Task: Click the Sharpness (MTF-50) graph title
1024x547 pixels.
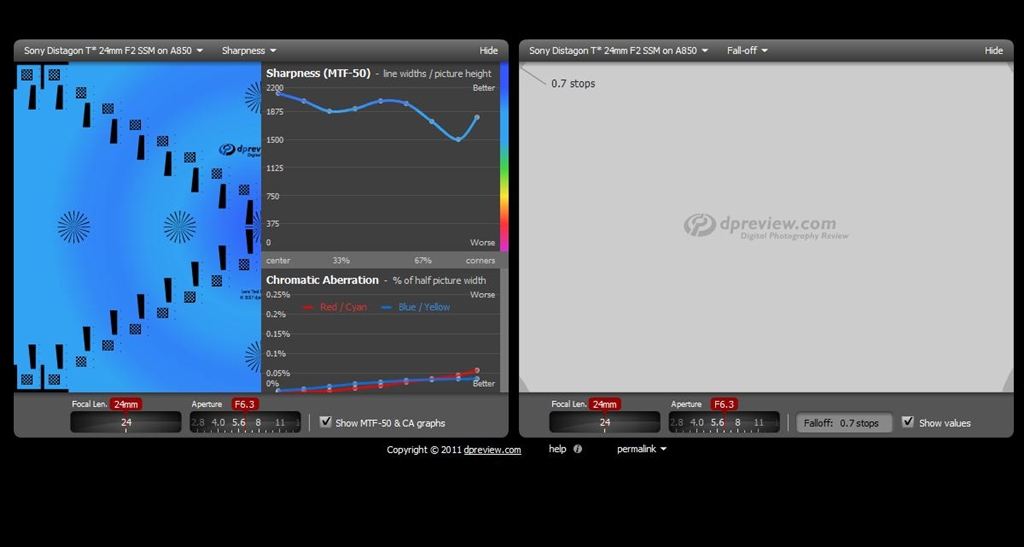Action: point(318,73)
